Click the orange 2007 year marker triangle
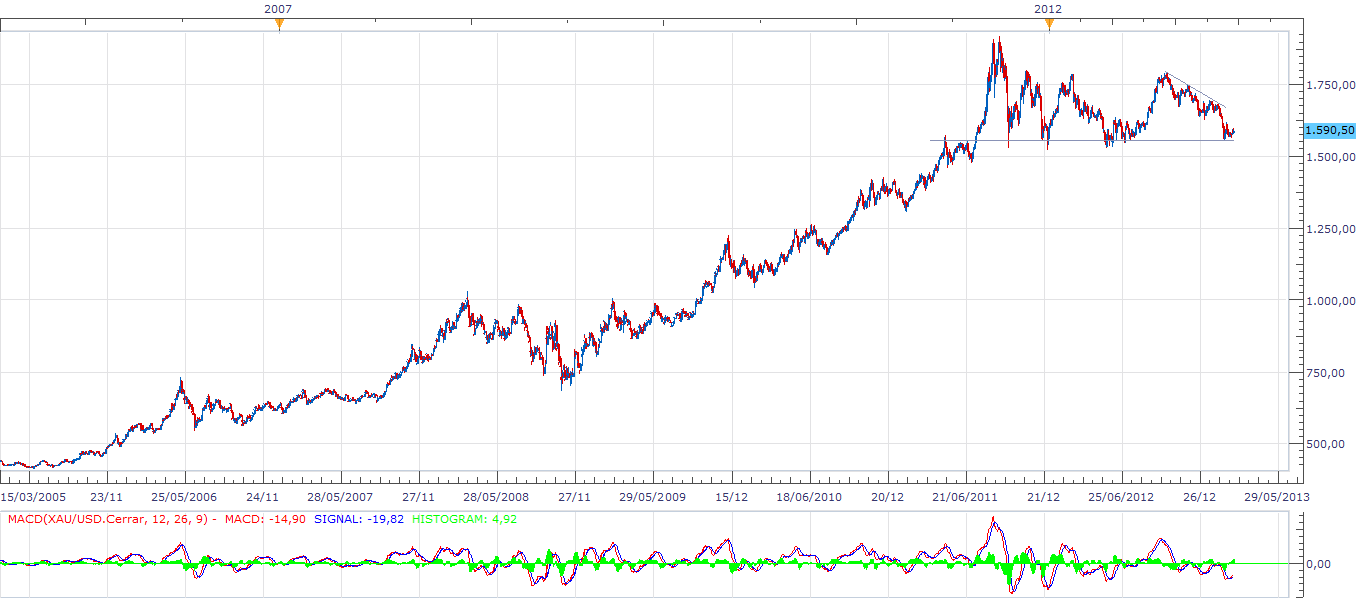The width and height of the screenshot is (1360, 598). point(279,24)
